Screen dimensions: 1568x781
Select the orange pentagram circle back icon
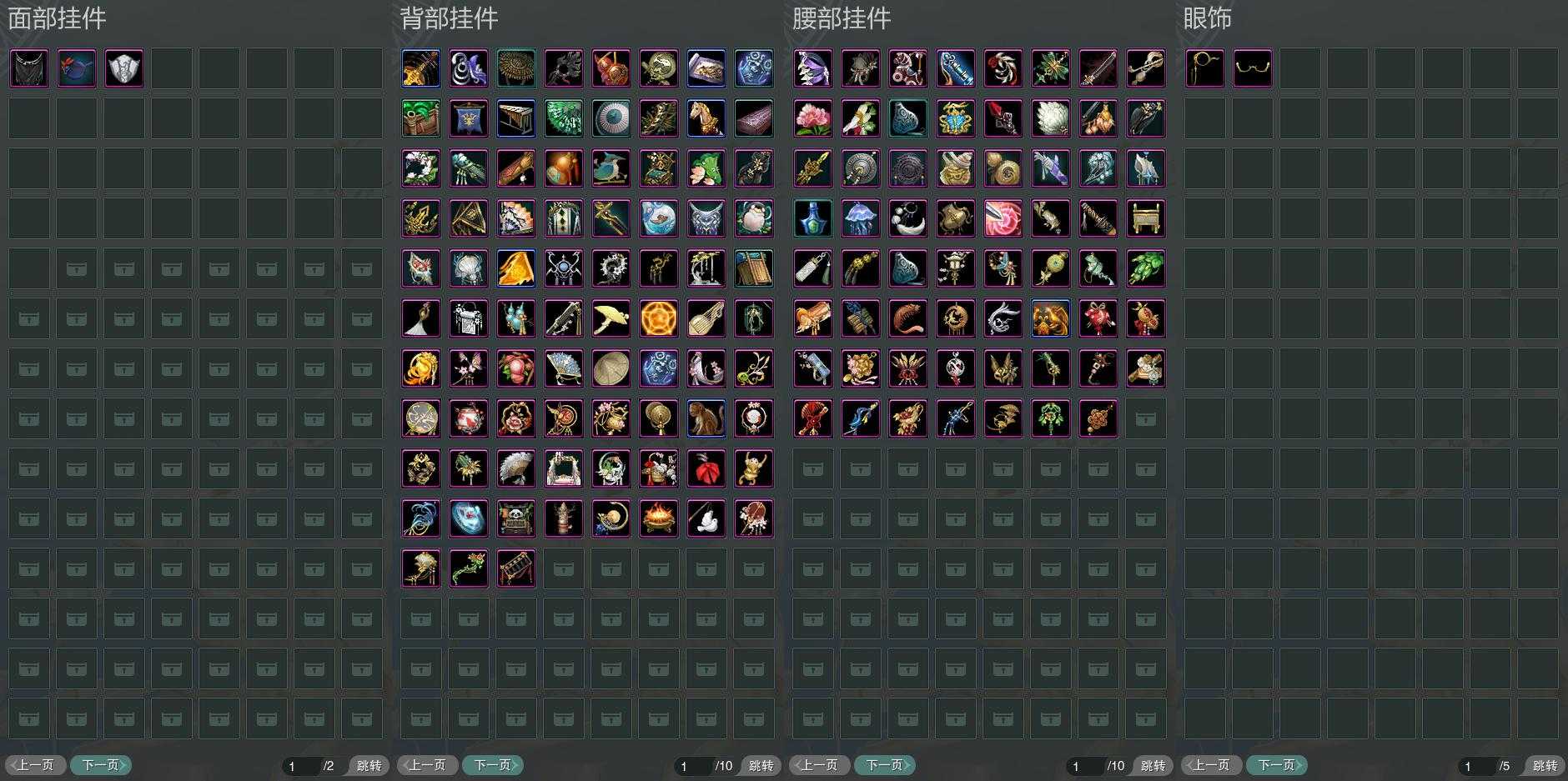(659, 318)
